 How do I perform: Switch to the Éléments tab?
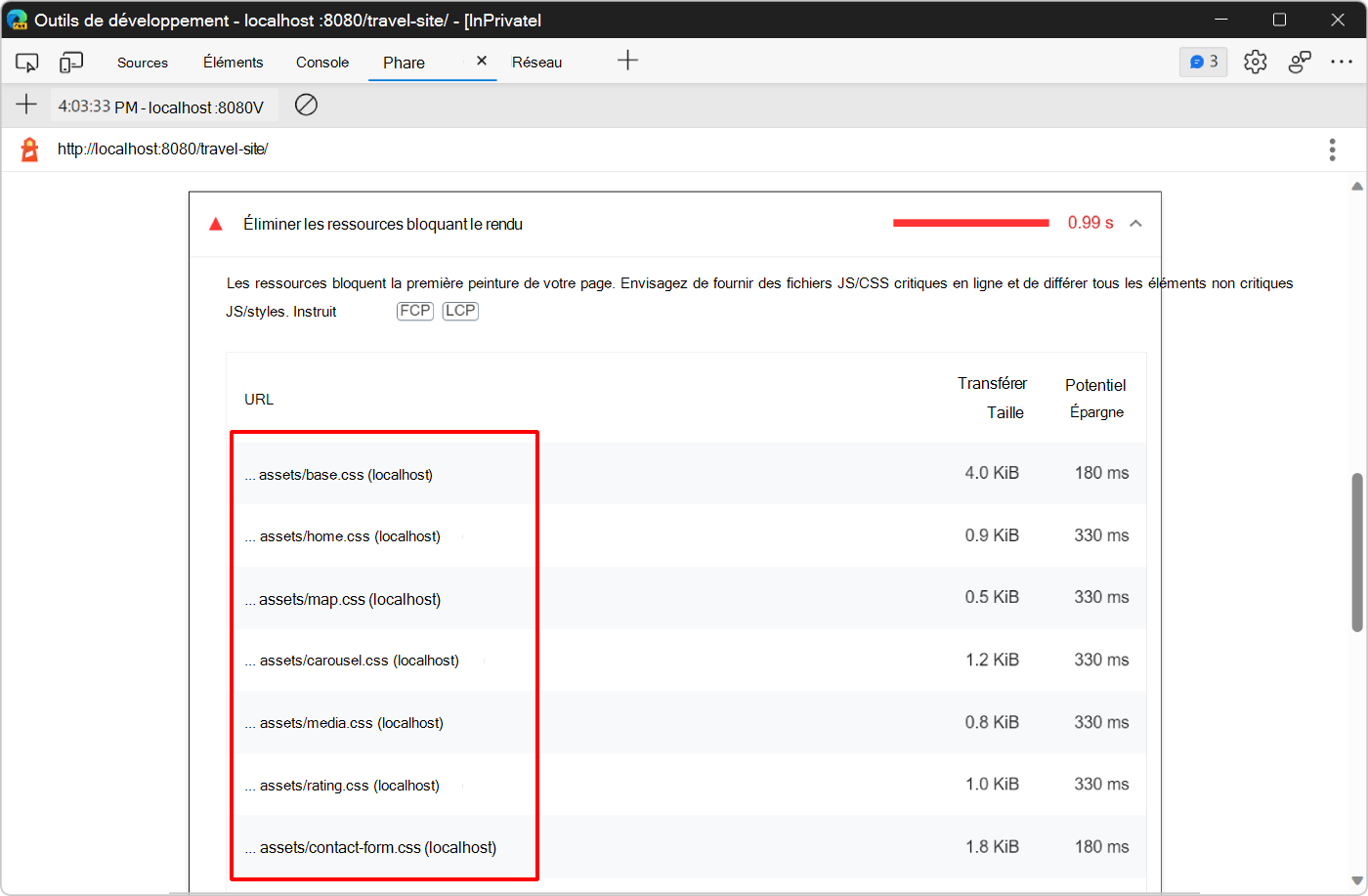(234, 63)
